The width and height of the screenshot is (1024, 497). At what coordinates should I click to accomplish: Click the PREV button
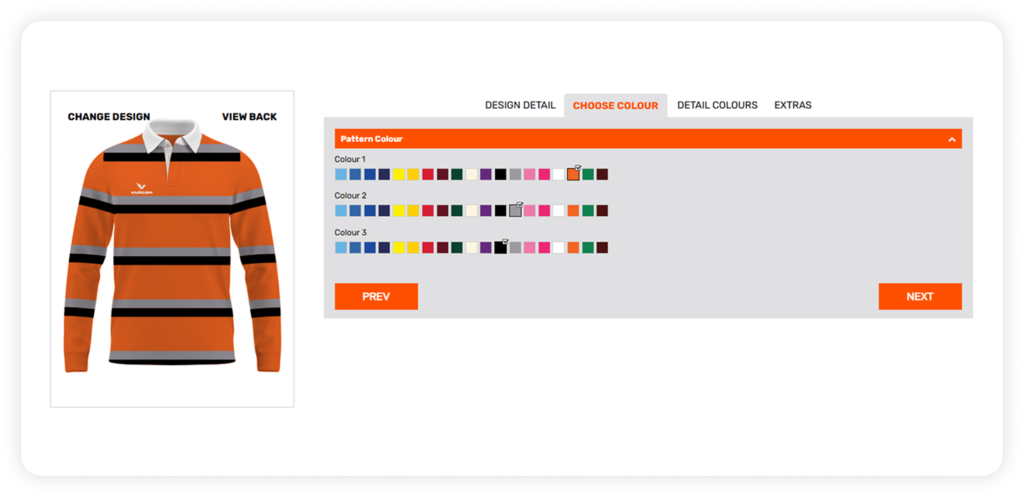(376, 296)
